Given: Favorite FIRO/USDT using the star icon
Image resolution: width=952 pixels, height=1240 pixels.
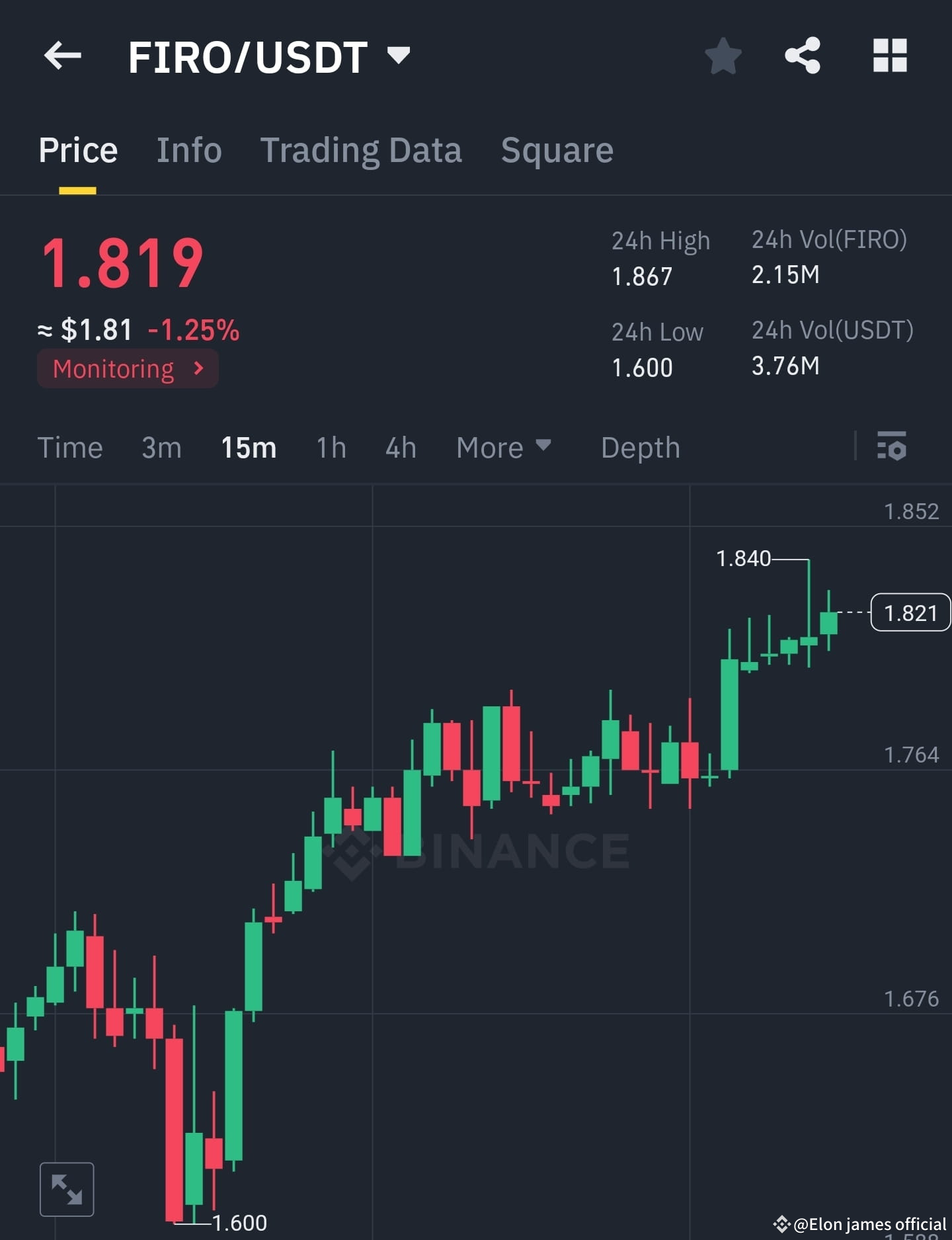Looking at the screenshot, I should click(724, 56).
